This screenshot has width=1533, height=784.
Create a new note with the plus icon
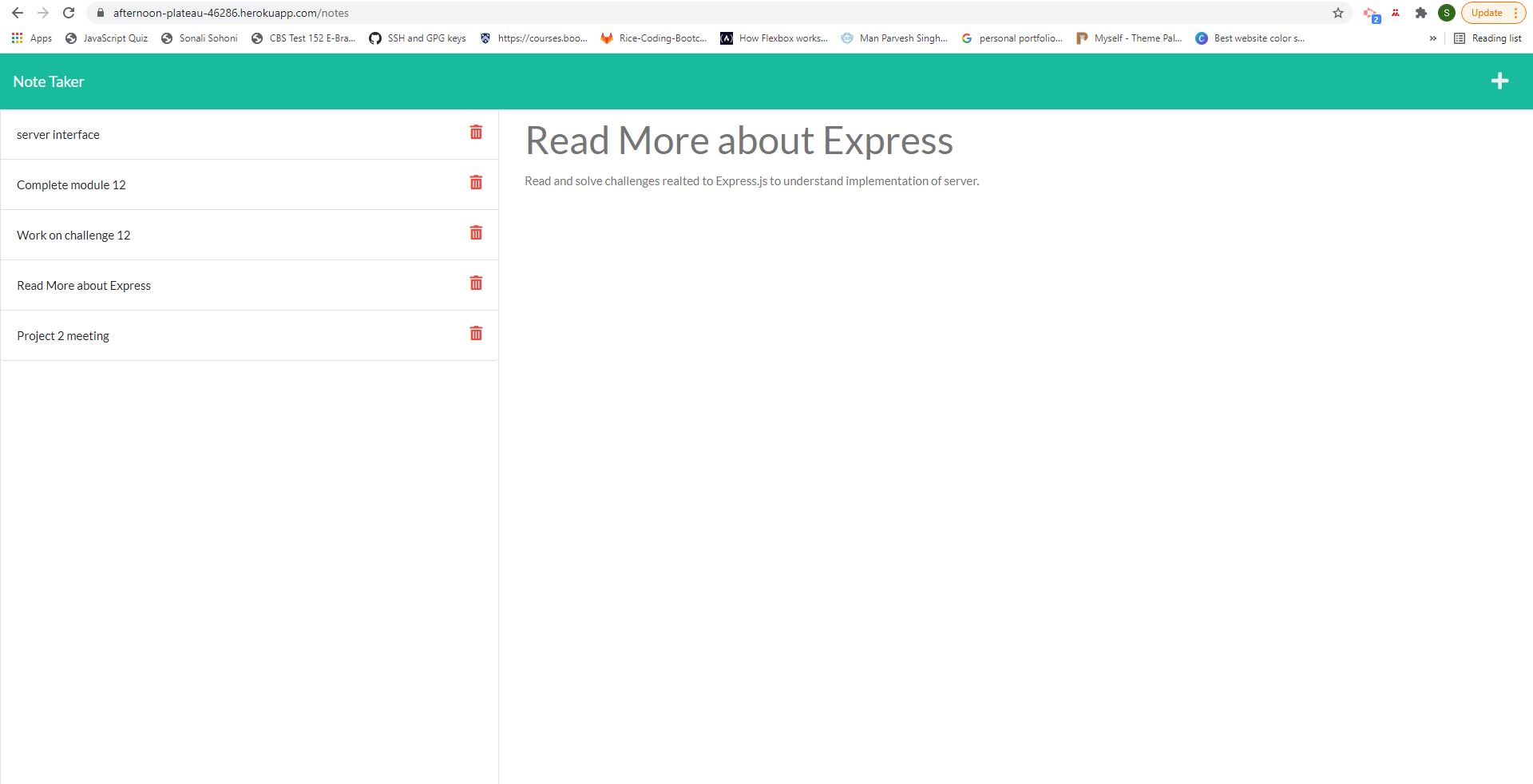point(1501,81)
